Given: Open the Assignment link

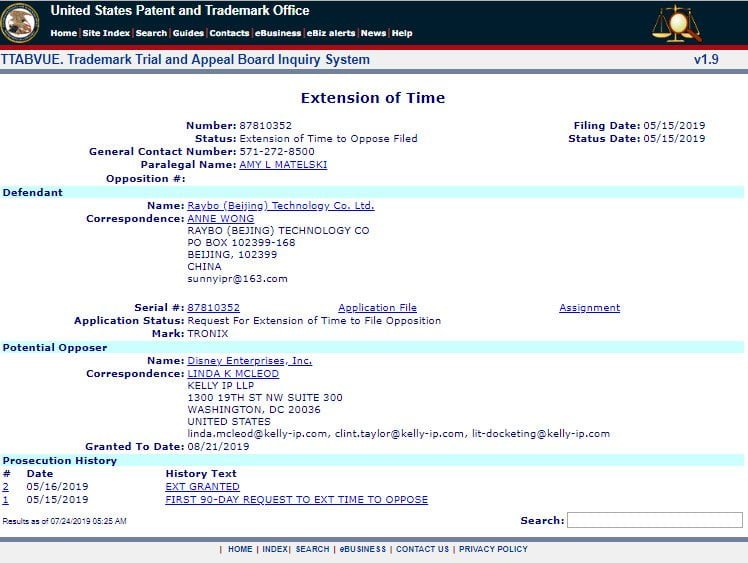Looking at the screenshot, I should point(590,308).
